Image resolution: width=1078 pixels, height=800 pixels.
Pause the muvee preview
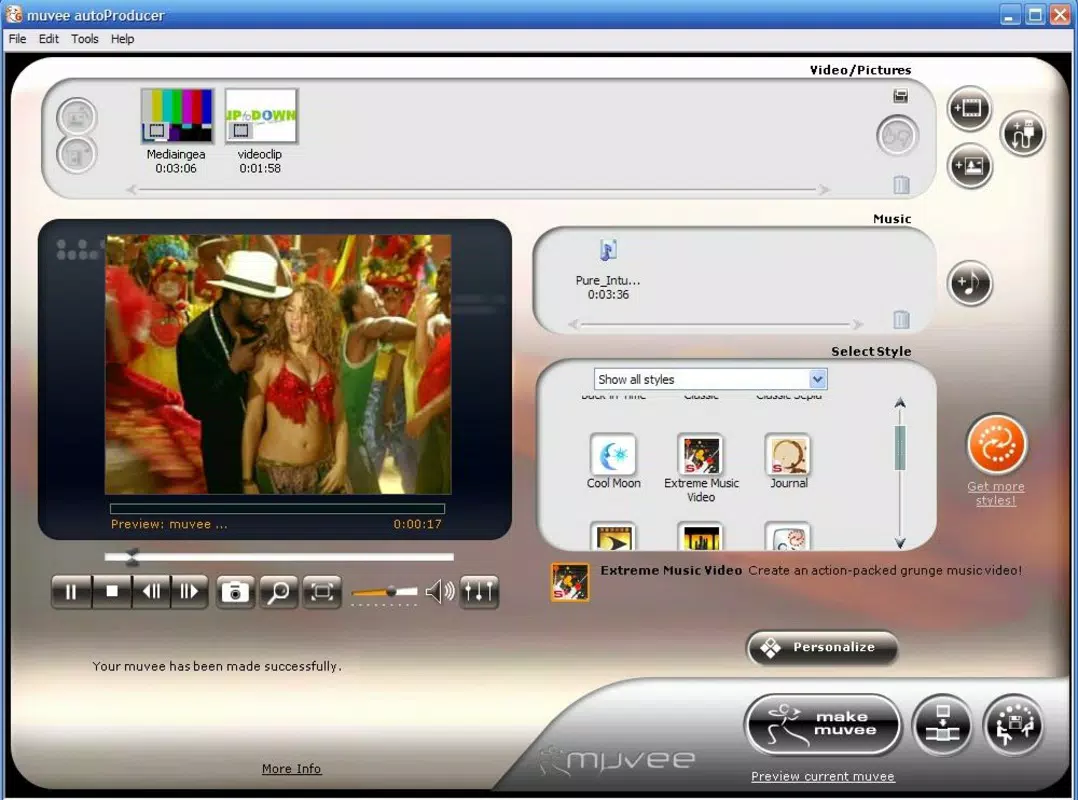tap(71, 591)
